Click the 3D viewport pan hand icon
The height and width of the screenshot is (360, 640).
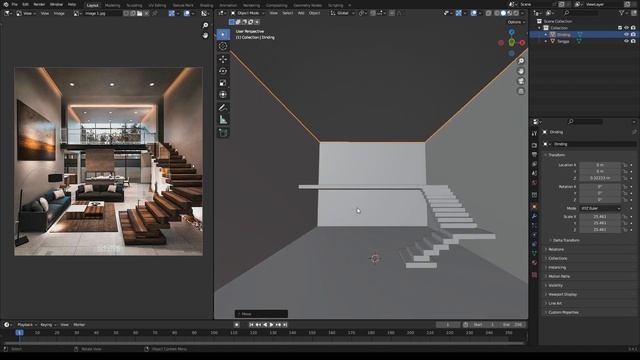521,71
